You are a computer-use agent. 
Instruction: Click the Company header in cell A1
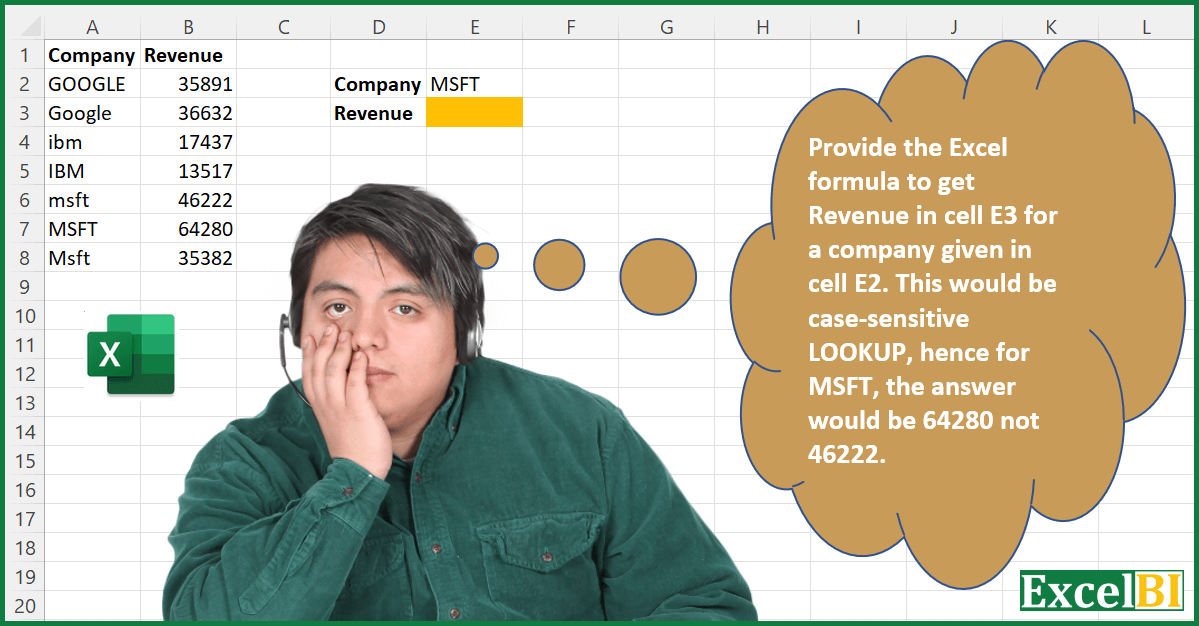pos(92,55)
